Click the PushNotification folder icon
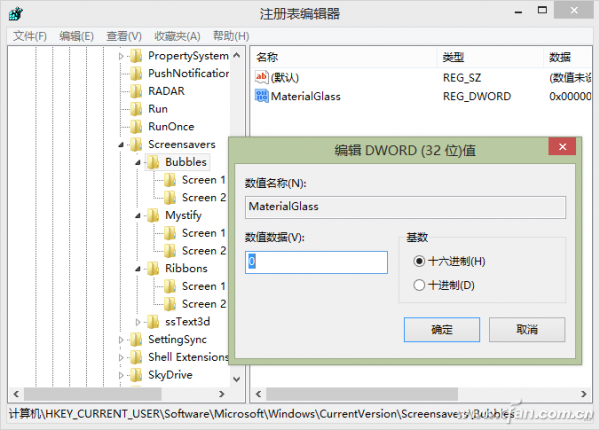This screenshot has width=600, height=430. (x=136, y=73)
